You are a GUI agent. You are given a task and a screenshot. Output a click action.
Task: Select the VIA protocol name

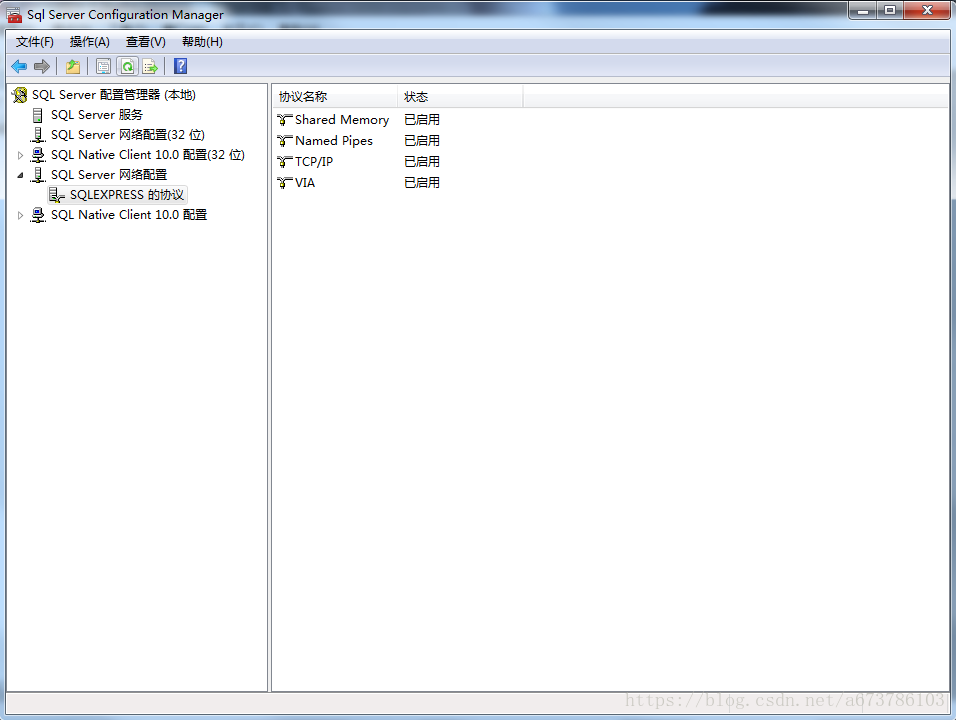click(x=305, y=182)
